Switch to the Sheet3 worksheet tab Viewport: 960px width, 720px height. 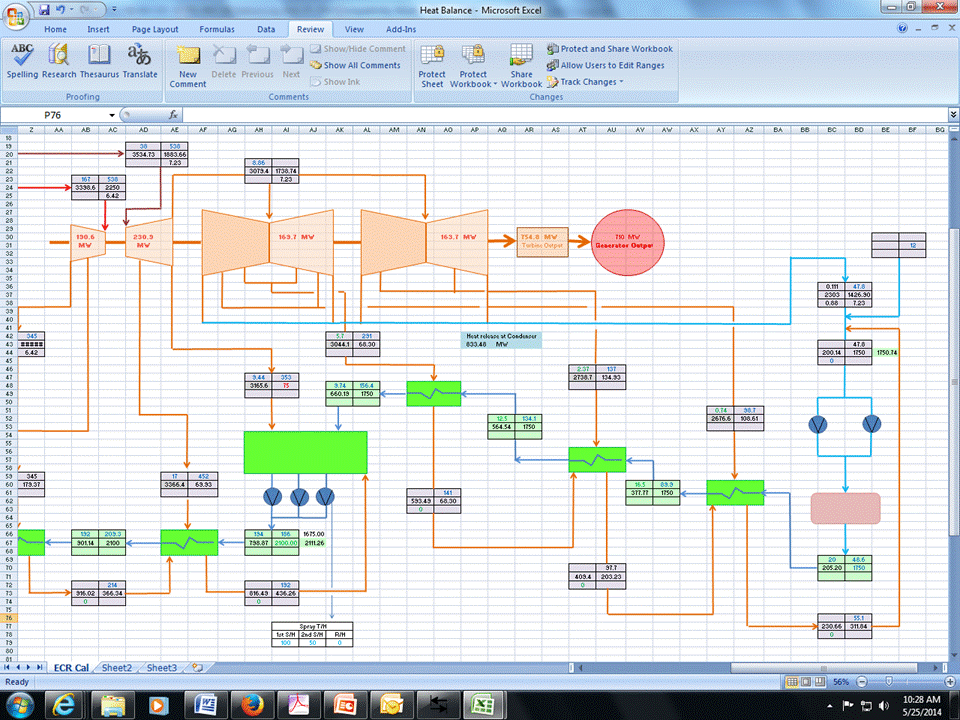pos(162,667)
